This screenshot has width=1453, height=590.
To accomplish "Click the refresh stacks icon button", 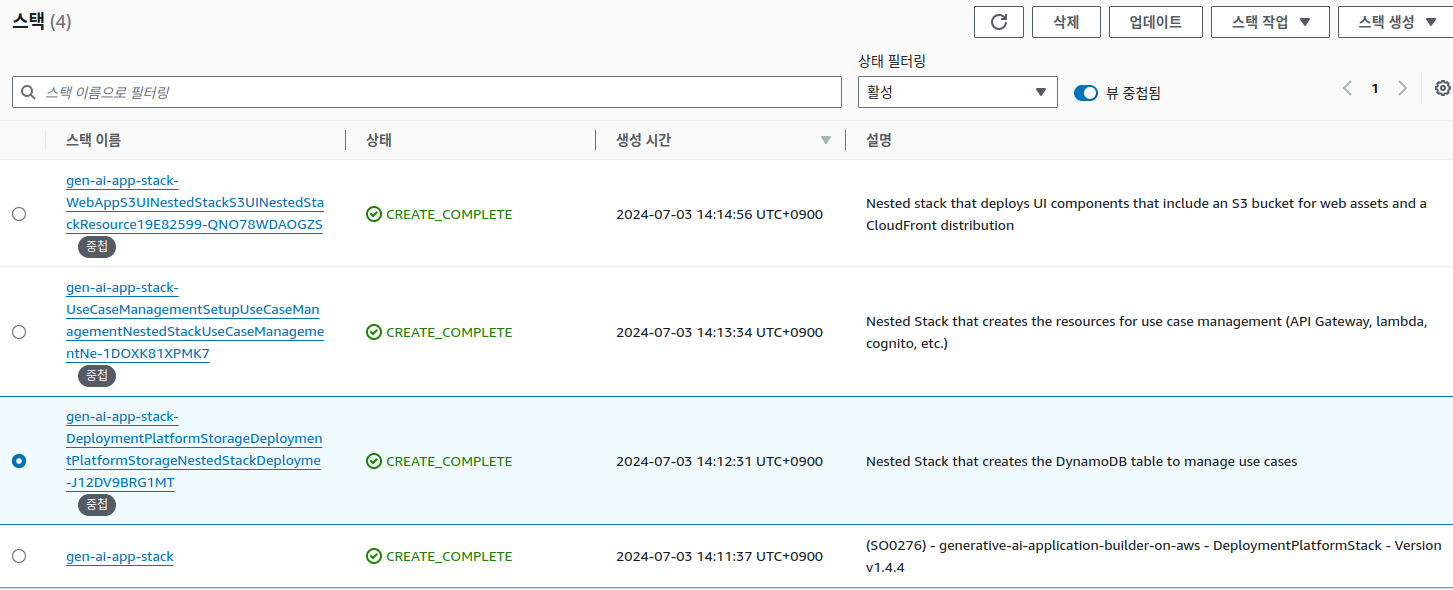I will (x=998, y=22).
